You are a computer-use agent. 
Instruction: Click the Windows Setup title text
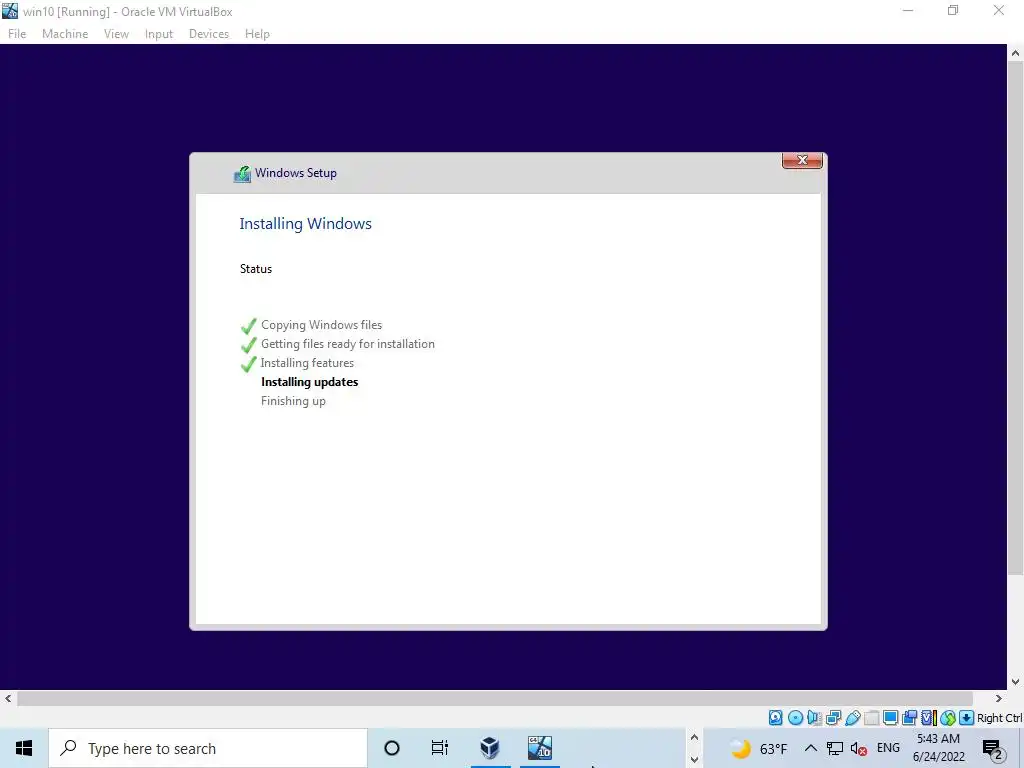[x=296, y=173]
